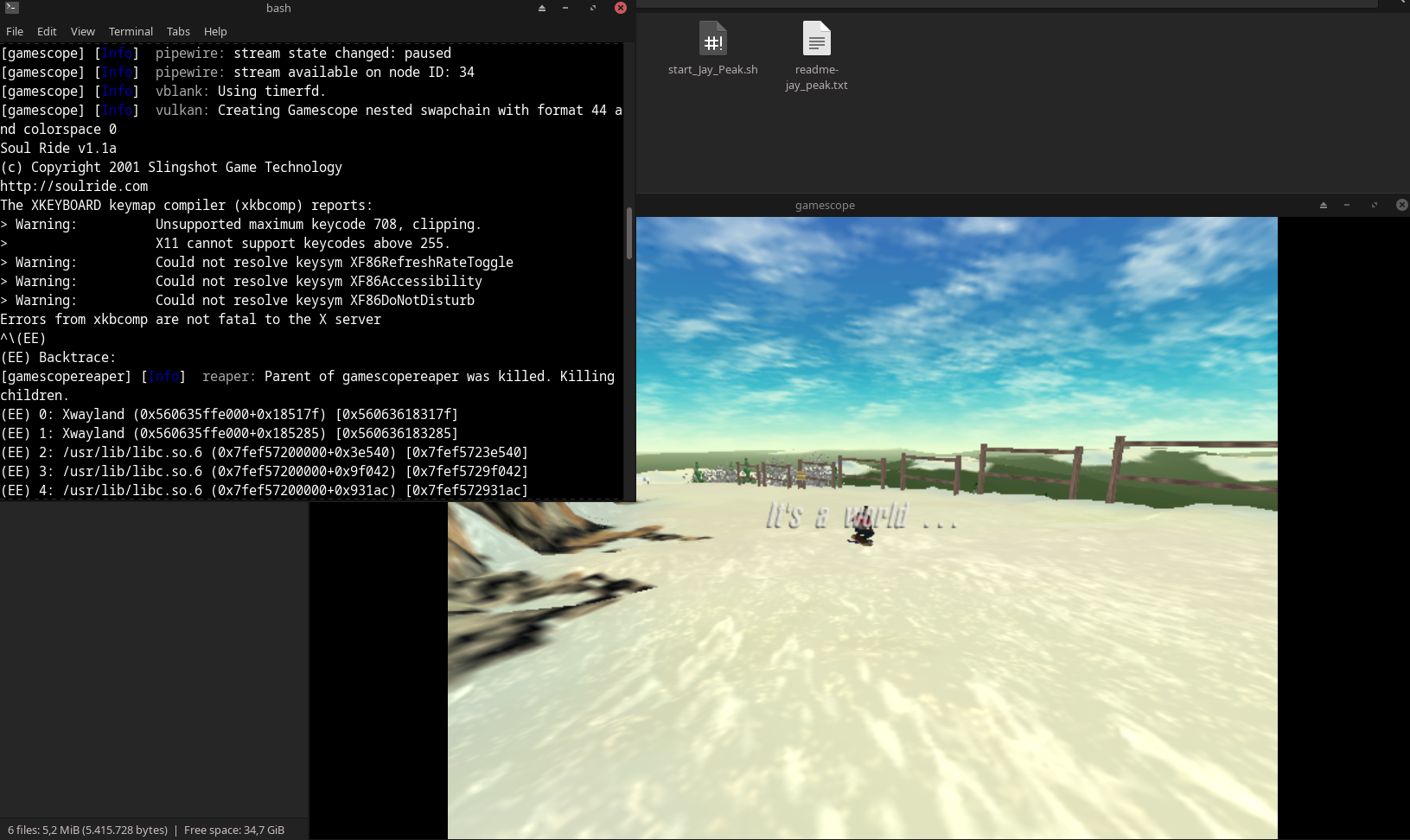The height and width of the screenshot is (840, 1410).
Task: Open the Edit menu in the terminal
Action: point(47,31)
